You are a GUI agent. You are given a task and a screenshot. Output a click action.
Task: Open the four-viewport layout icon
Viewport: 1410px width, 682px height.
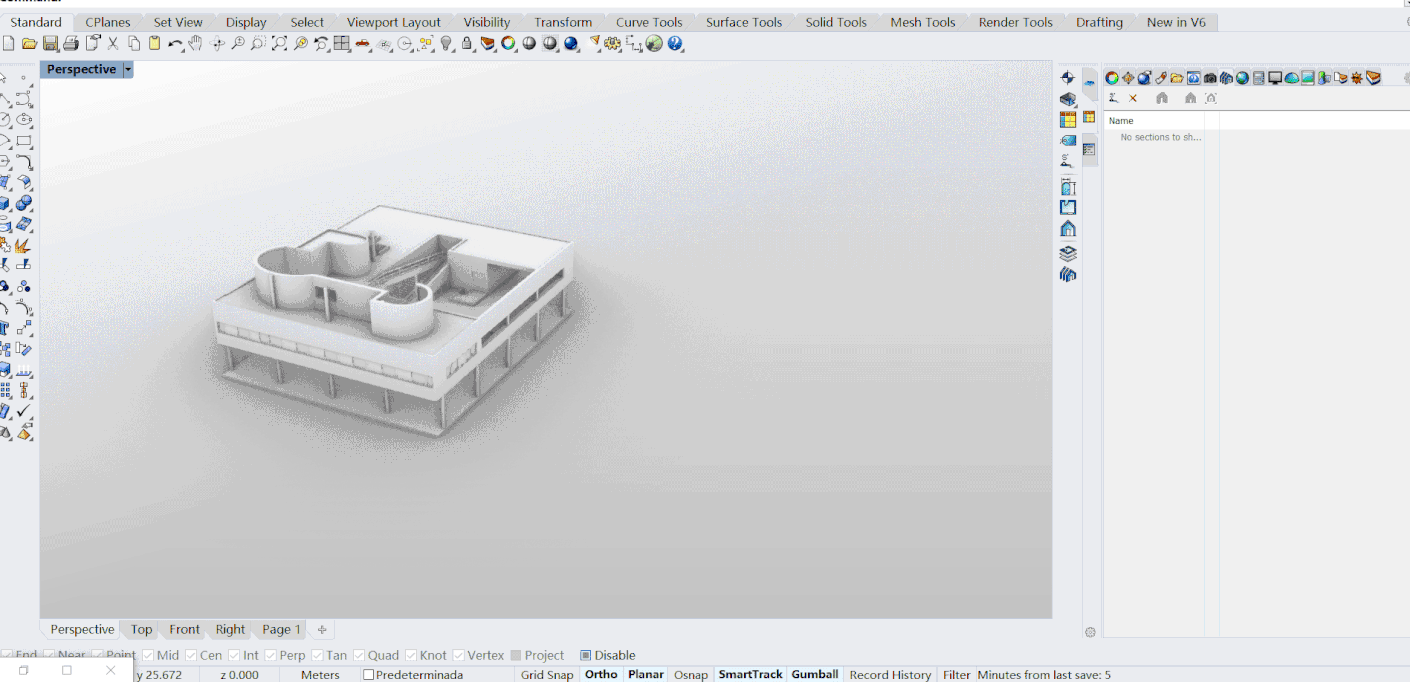pyautogui.click(x=342, y=43)
